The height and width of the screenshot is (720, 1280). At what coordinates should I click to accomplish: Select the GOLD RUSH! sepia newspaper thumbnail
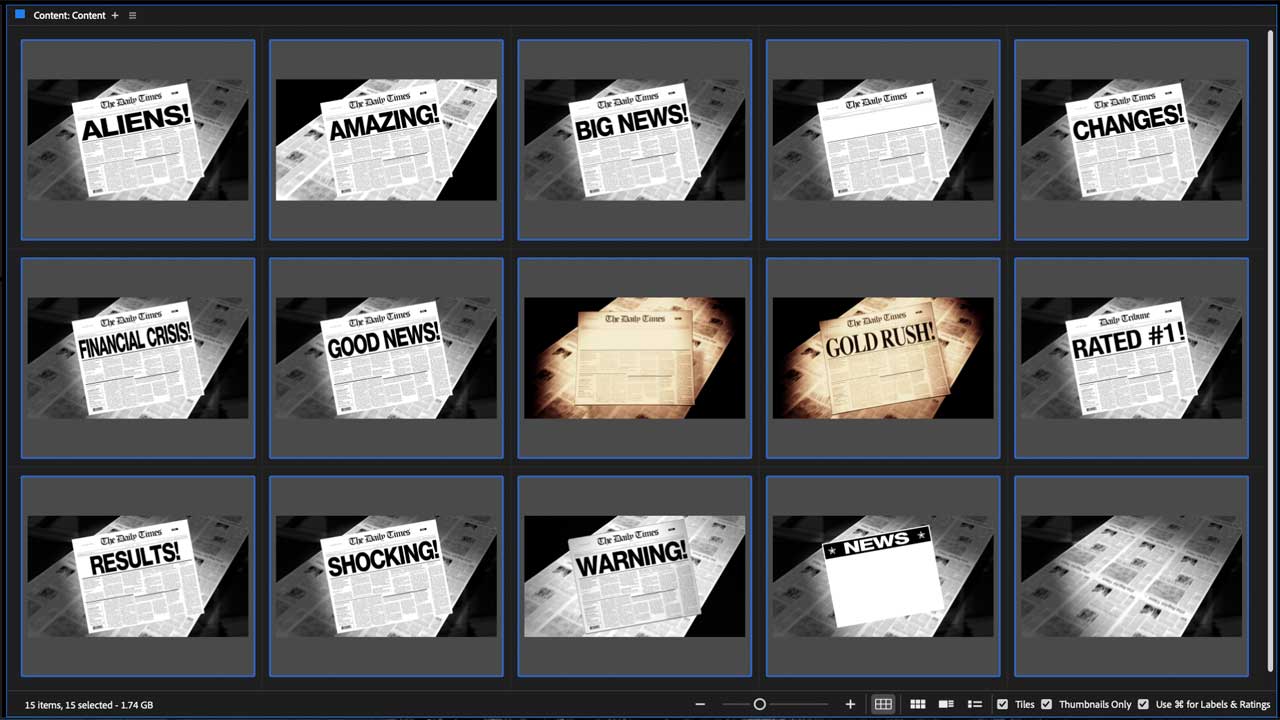[883, 358]
